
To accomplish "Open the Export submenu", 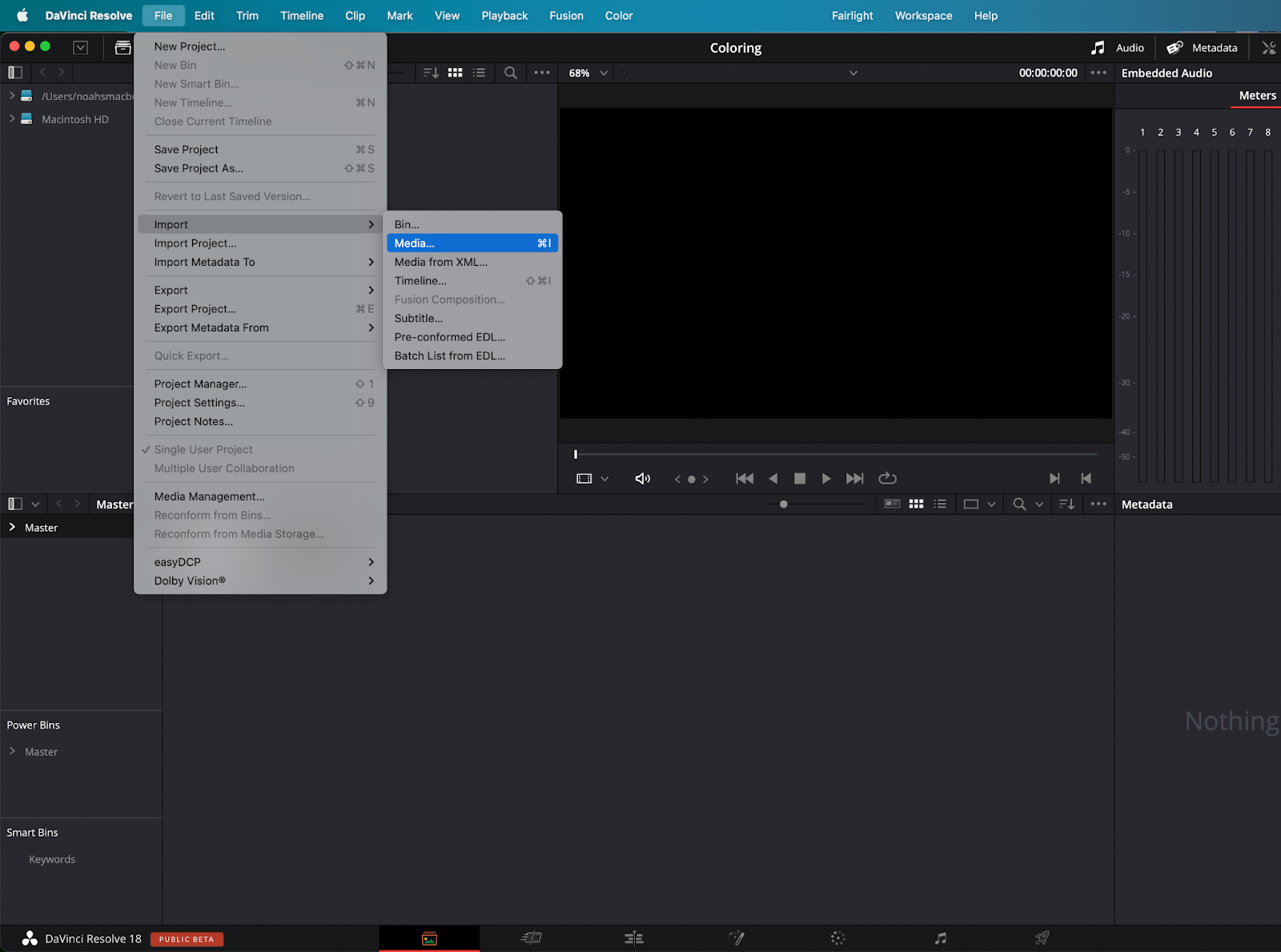I will pyautogui.click(x=260, y=291).
